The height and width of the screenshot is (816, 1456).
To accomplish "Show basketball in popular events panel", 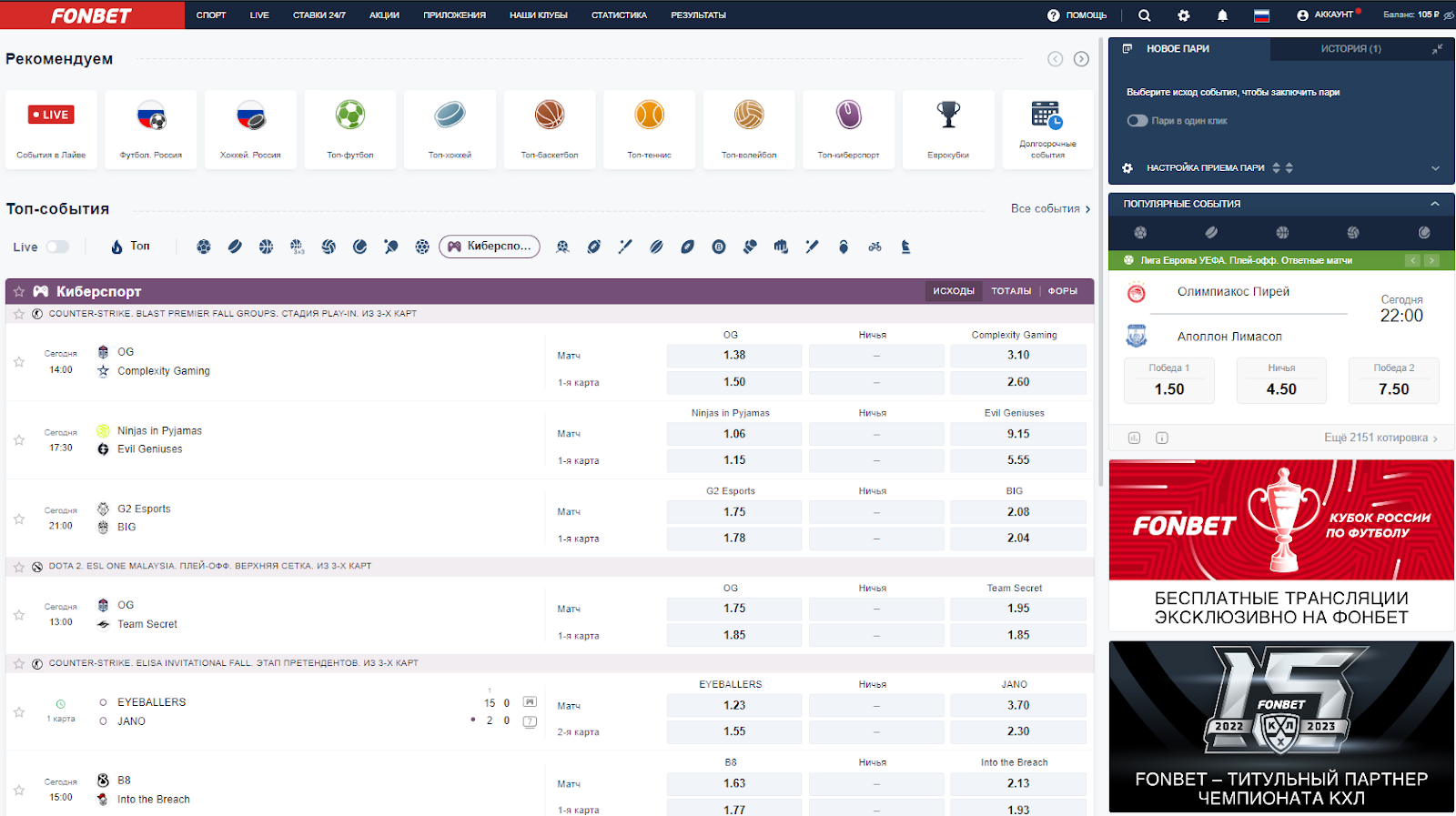I will [1282, 233].
